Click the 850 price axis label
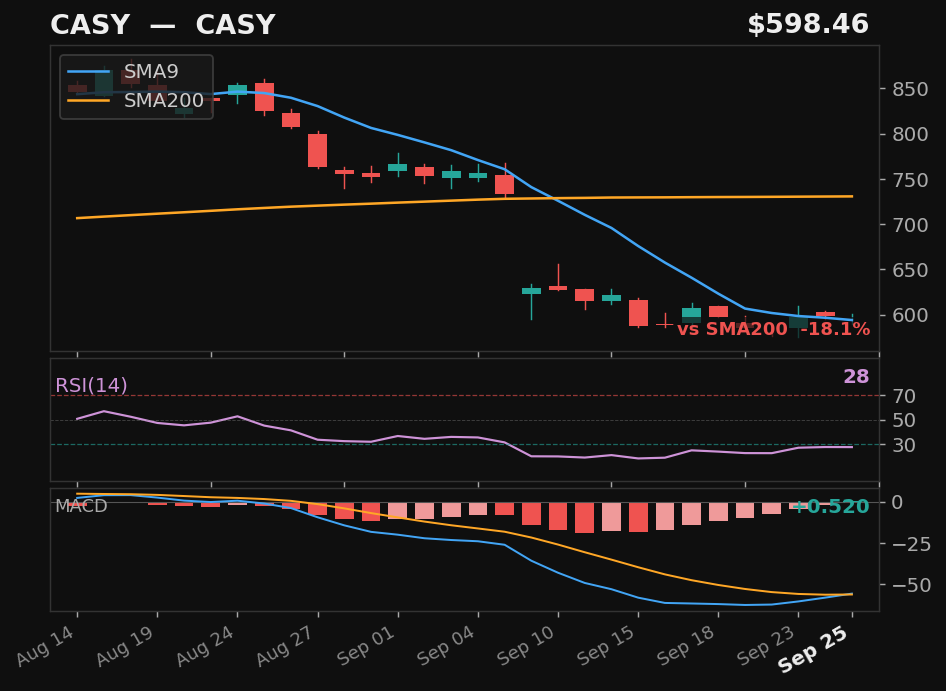The height and width of the screenshot is (691, 946). 910,89
